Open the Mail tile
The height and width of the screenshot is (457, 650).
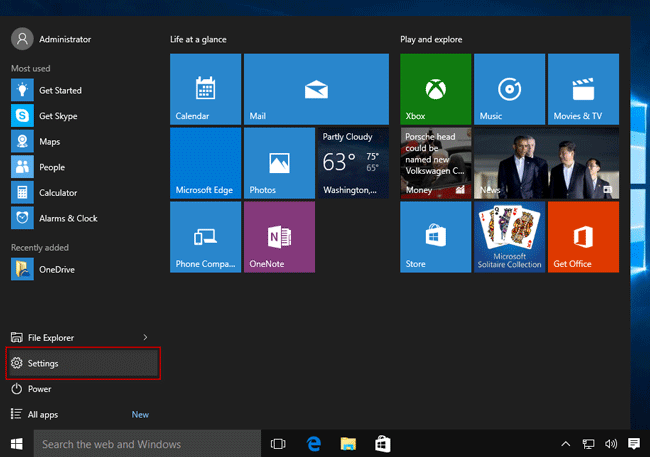pyautogui.click(x=316, y=89)
